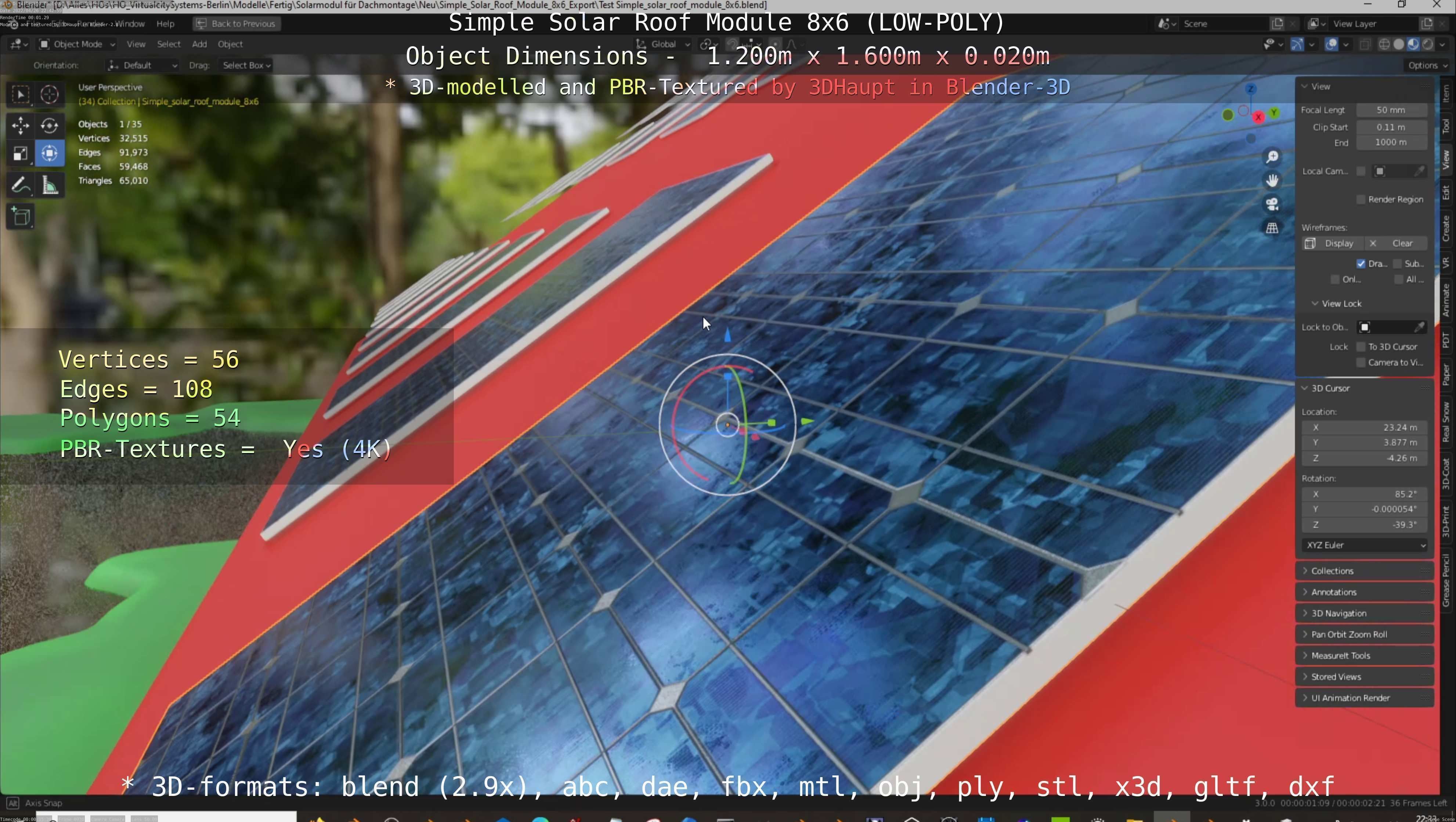Image resolution: width=1456 pixels, height=822 pixels.
Task: Open the viewport View menu
Action: [136, 44]
